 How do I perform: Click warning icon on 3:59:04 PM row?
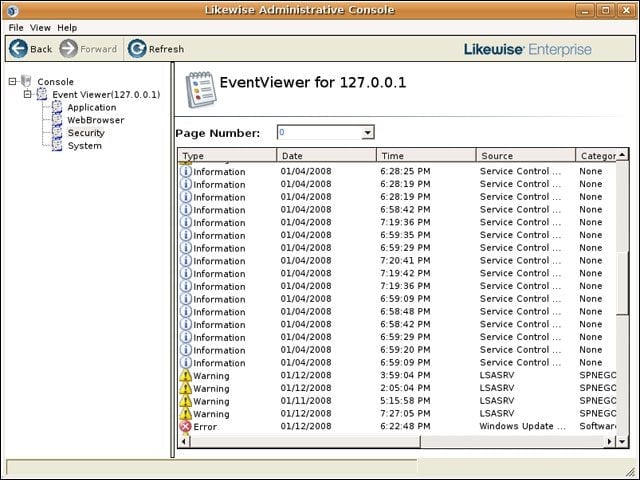coord(185,376)
